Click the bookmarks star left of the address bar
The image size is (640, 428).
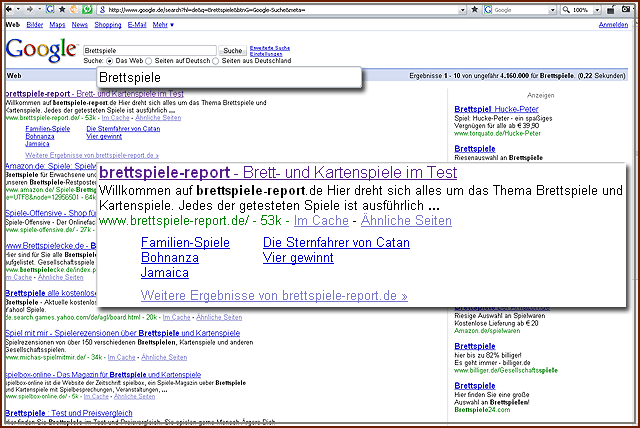pyautogui.click(x=62, y=9)
